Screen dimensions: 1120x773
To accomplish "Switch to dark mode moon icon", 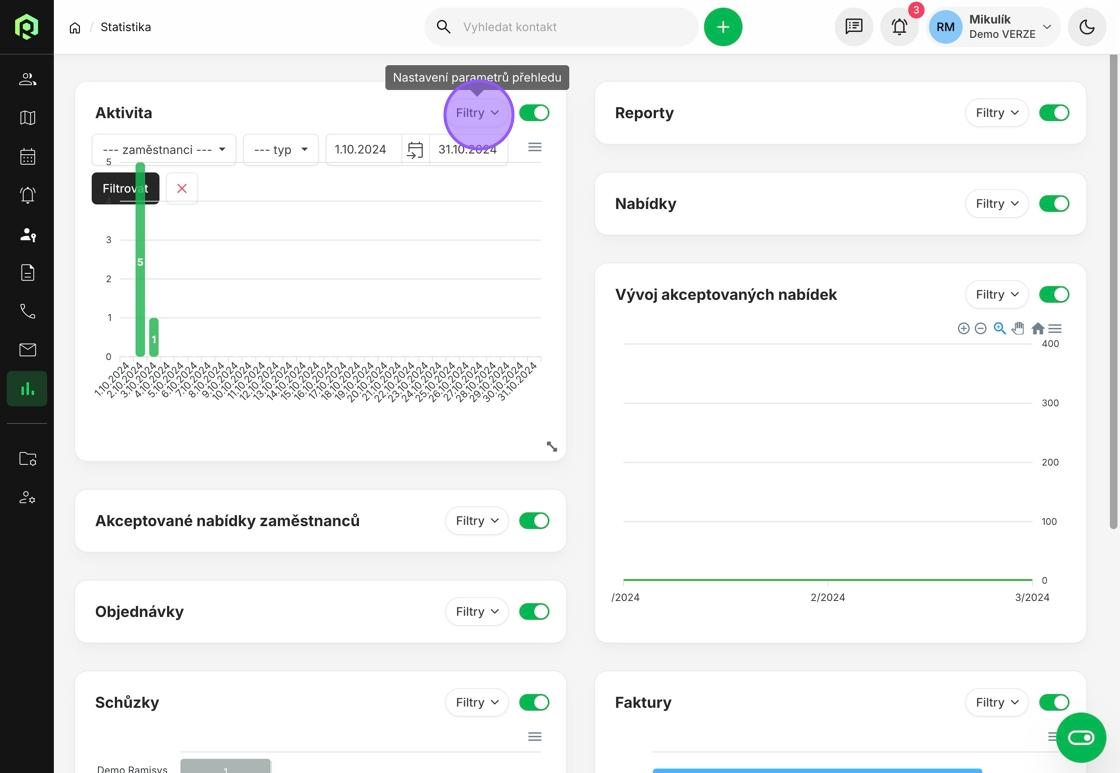I will click(1086, 27).
